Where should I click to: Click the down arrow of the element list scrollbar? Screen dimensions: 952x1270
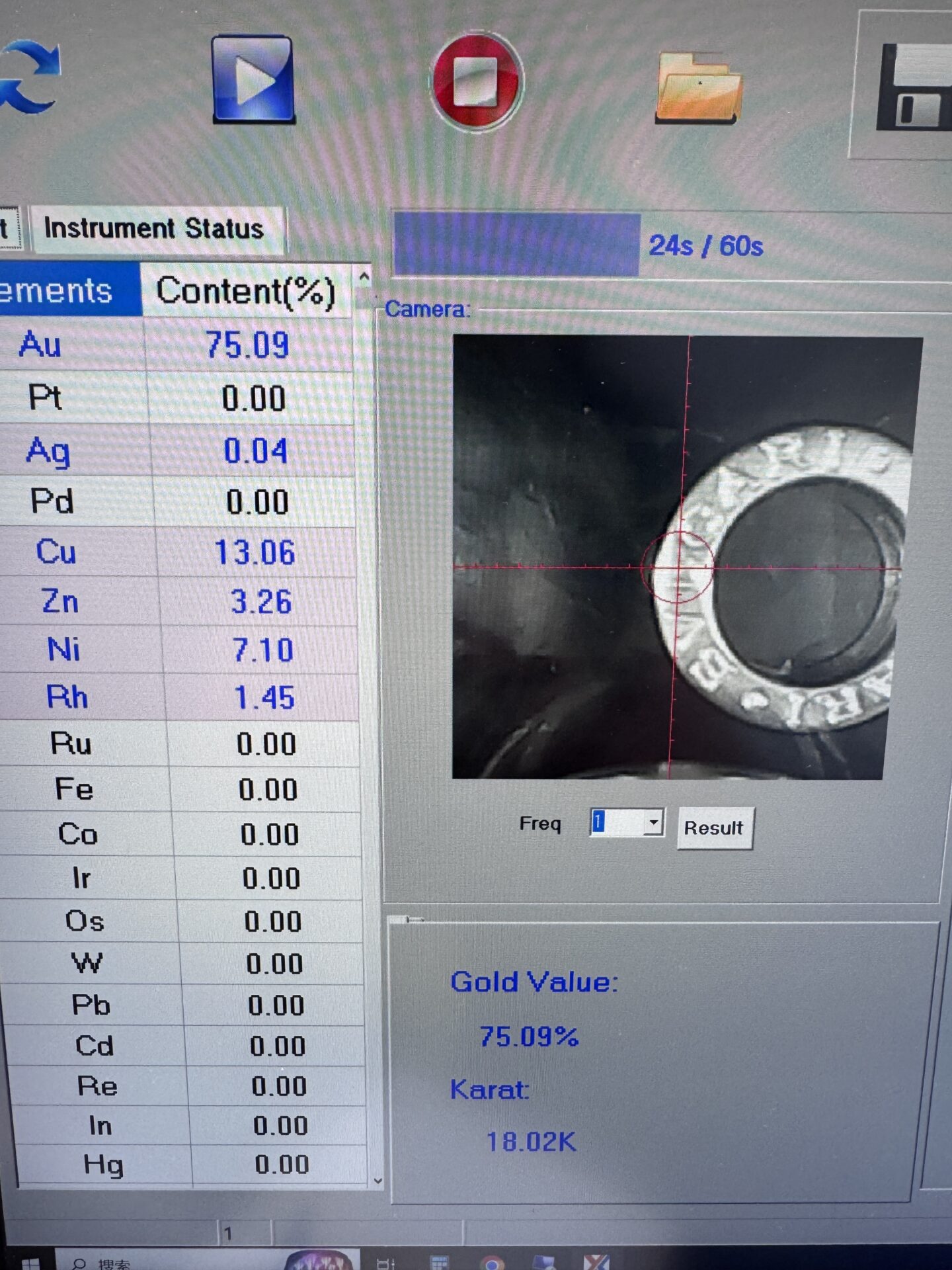[x=377, y=1180]
